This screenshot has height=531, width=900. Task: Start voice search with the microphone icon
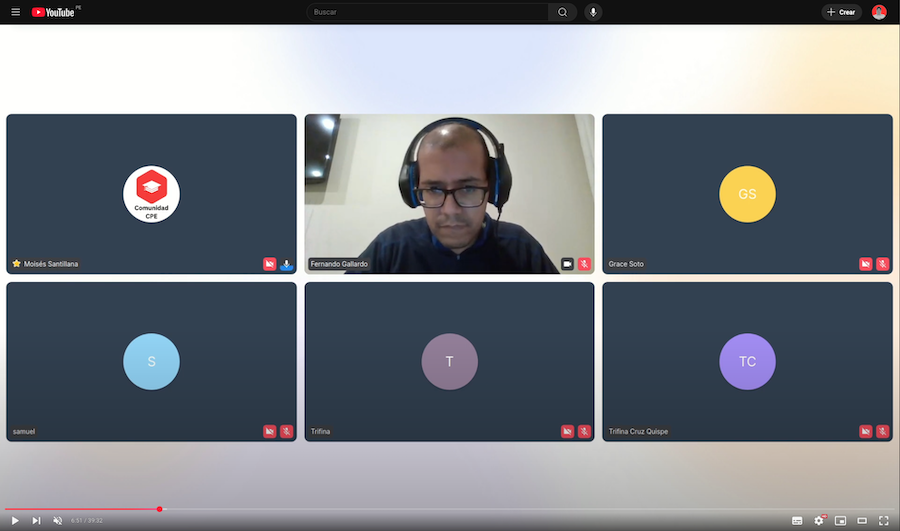(x=593, y=12)
